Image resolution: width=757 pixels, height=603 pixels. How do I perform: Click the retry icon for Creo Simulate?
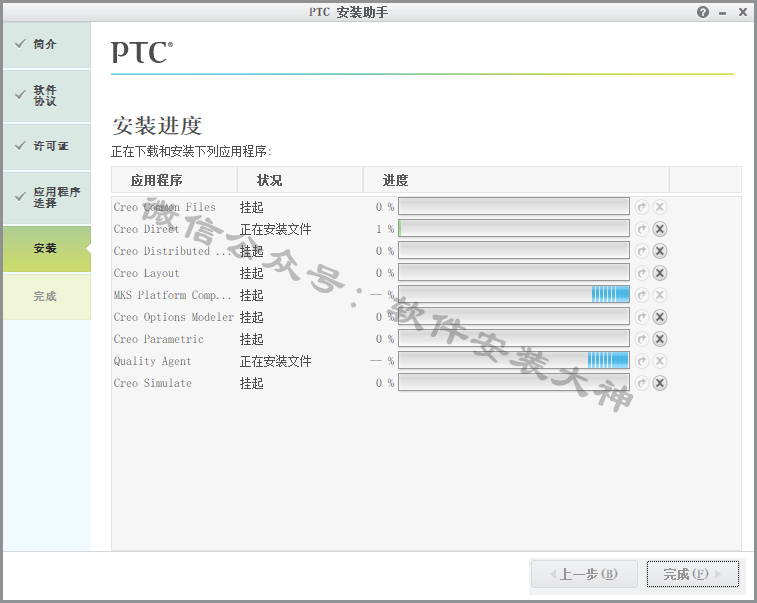(642, 383)
